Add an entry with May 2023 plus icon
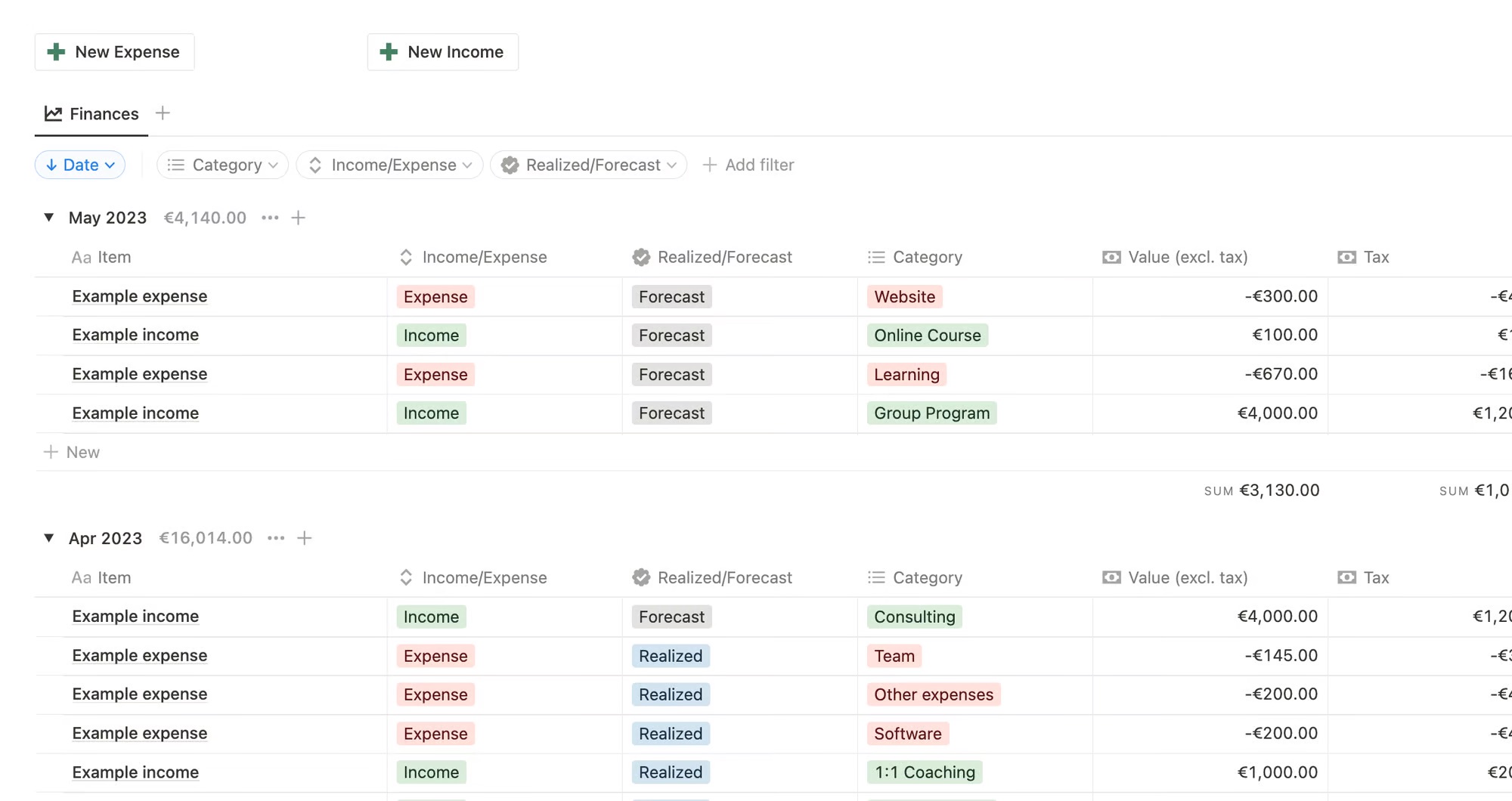This screenshot has height=801, width=1512. tap(299, 218)
